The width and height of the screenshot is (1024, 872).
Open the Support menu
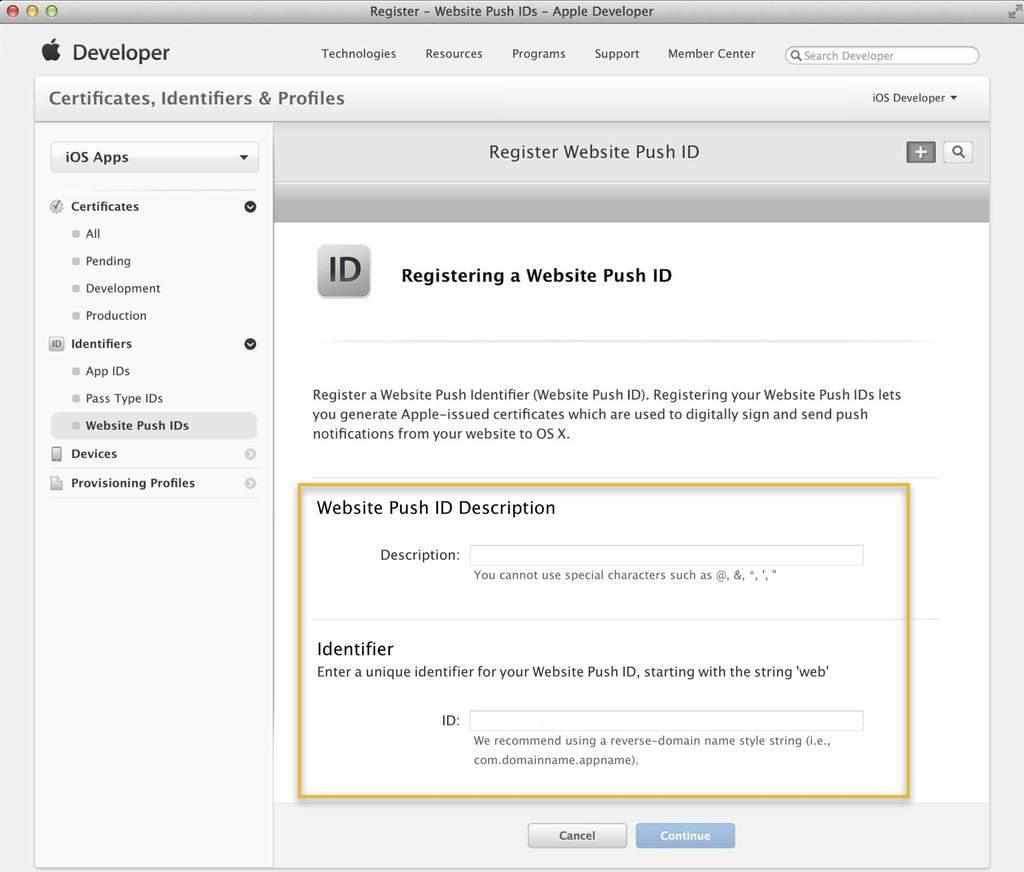tap(616, 54)
